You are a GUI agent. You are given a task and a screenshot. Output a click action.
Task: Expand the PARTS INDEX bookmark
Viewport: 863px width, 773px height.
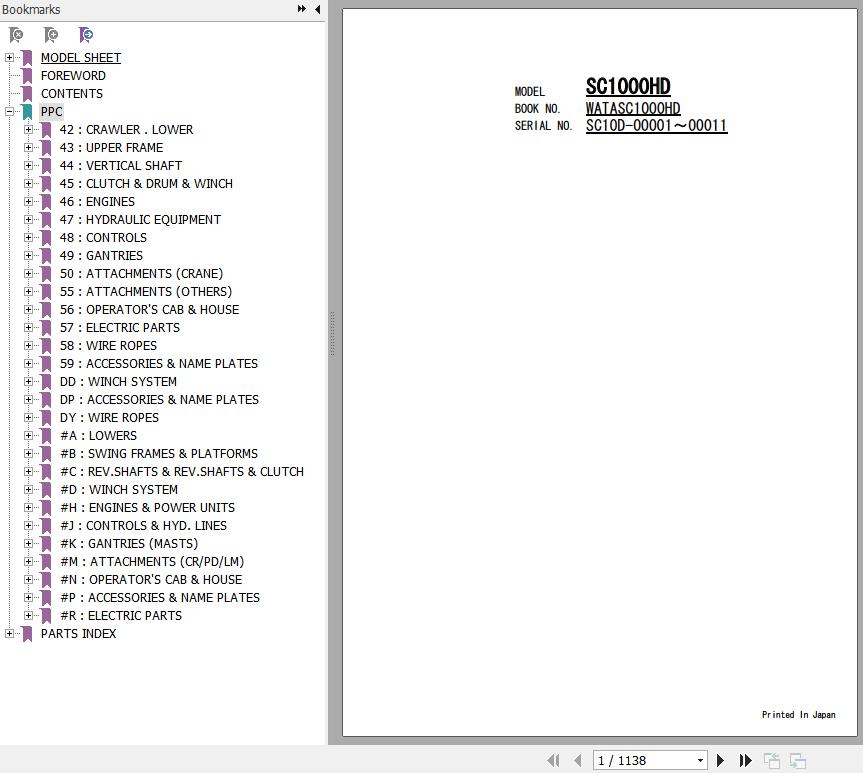tap(9, 634)
